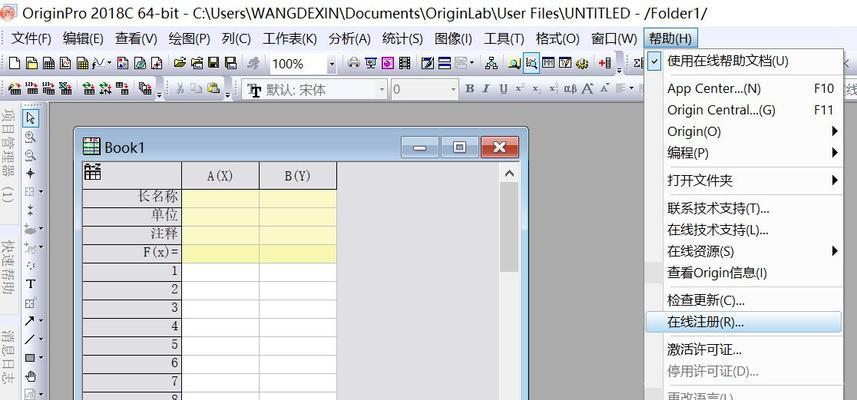This screenshot has height=400, width=857.
Task: Open the Arrow tool flyout arrow
Action: click(x=40, y=321)
